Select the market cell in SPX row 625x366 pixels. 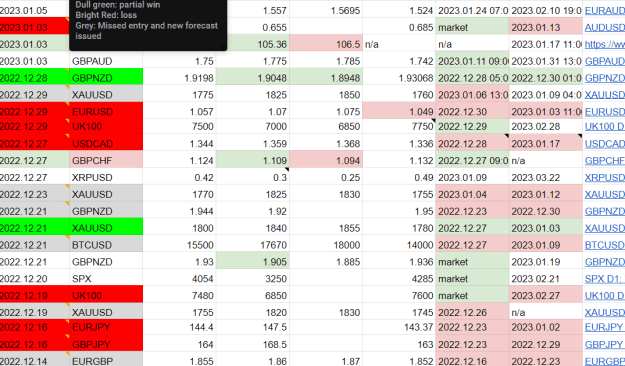click(x=472, y=278)
